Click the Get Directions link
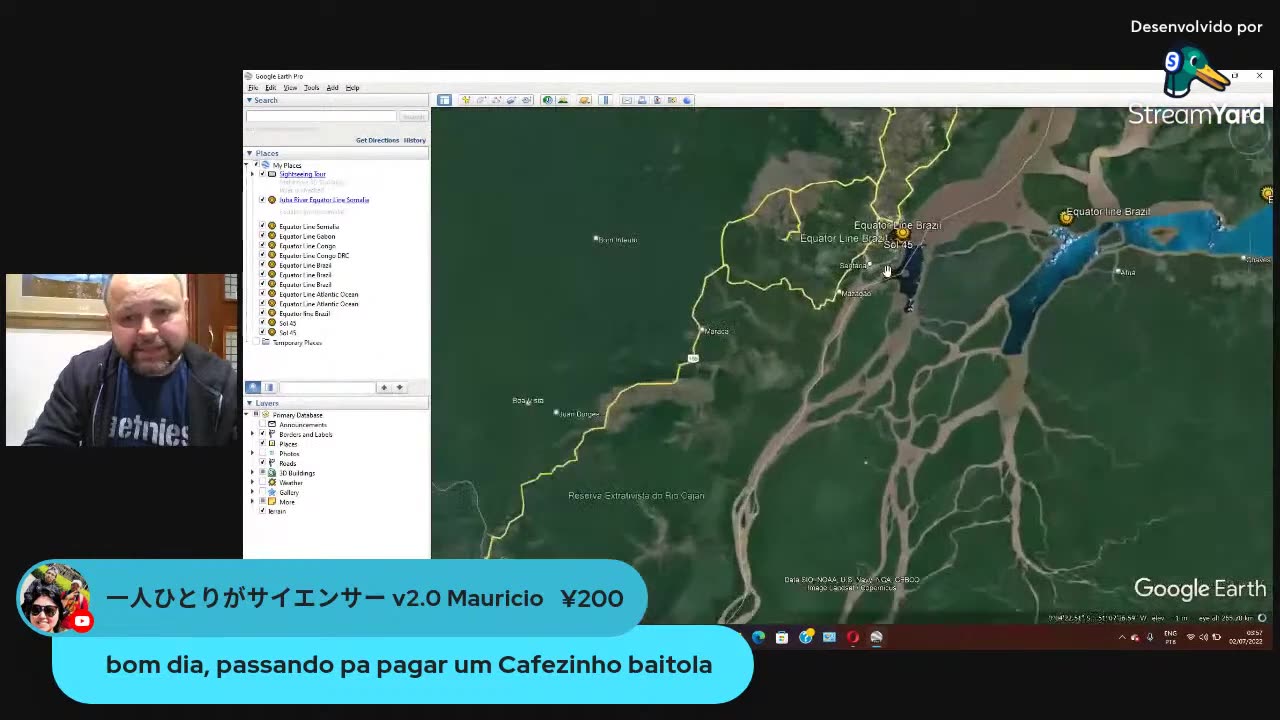The width and height of the screenshot is (1280, 720). pos(377,140)
